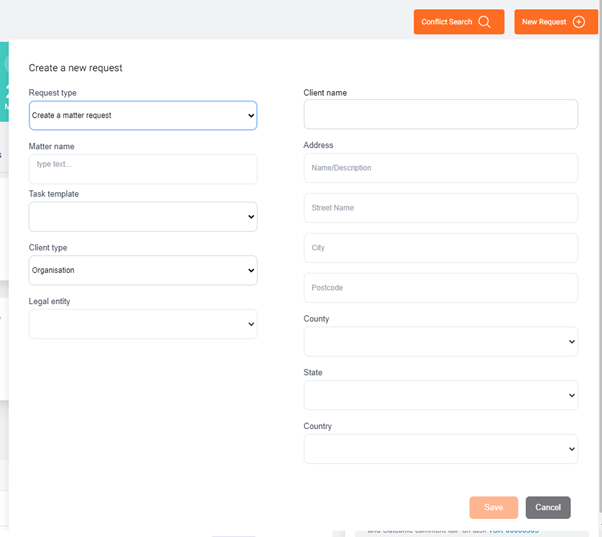This screenshot has width=602, height=537.
Task: Click the New Request button label
Action: [x=544, y=22]
